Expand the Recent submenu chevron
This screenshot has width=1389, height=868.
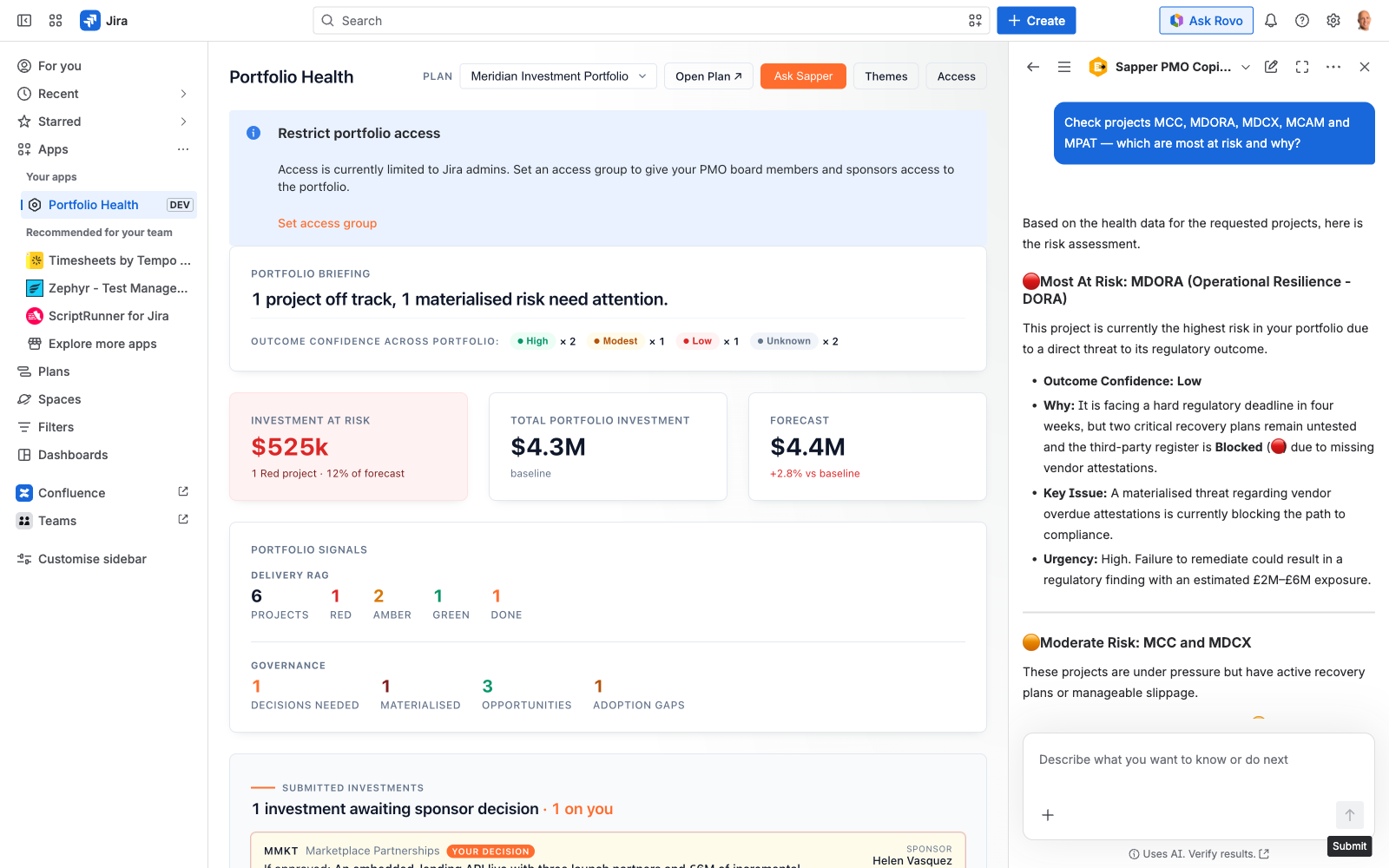coord(183,94)
